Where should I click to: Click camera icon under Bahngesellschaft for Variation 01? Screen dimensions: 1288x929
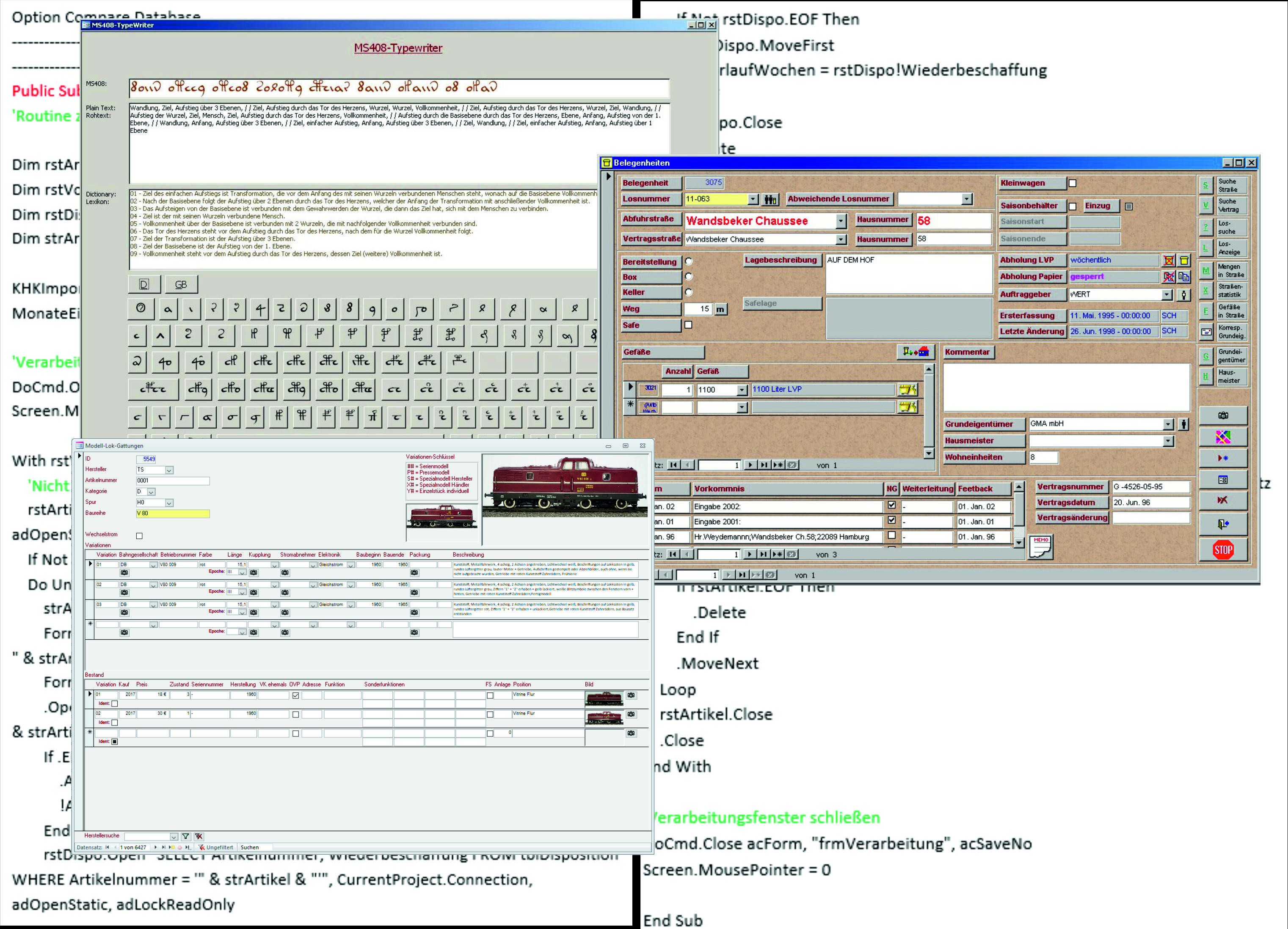pyautogui.click(x=124, y=573)
